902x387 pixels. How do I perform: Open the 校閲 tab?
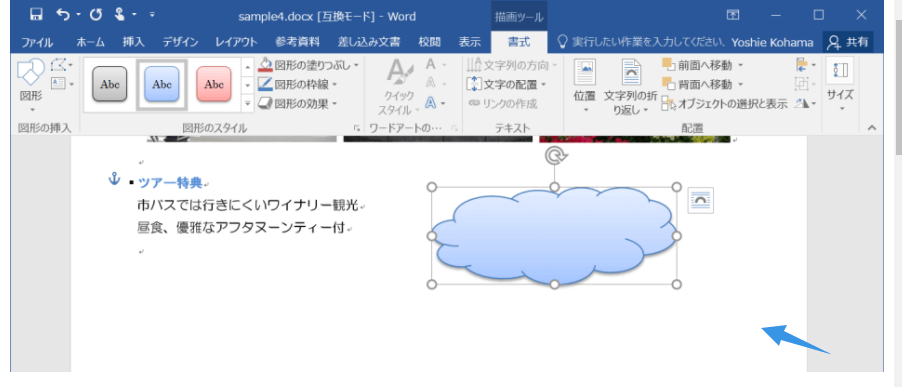point(429,42)
